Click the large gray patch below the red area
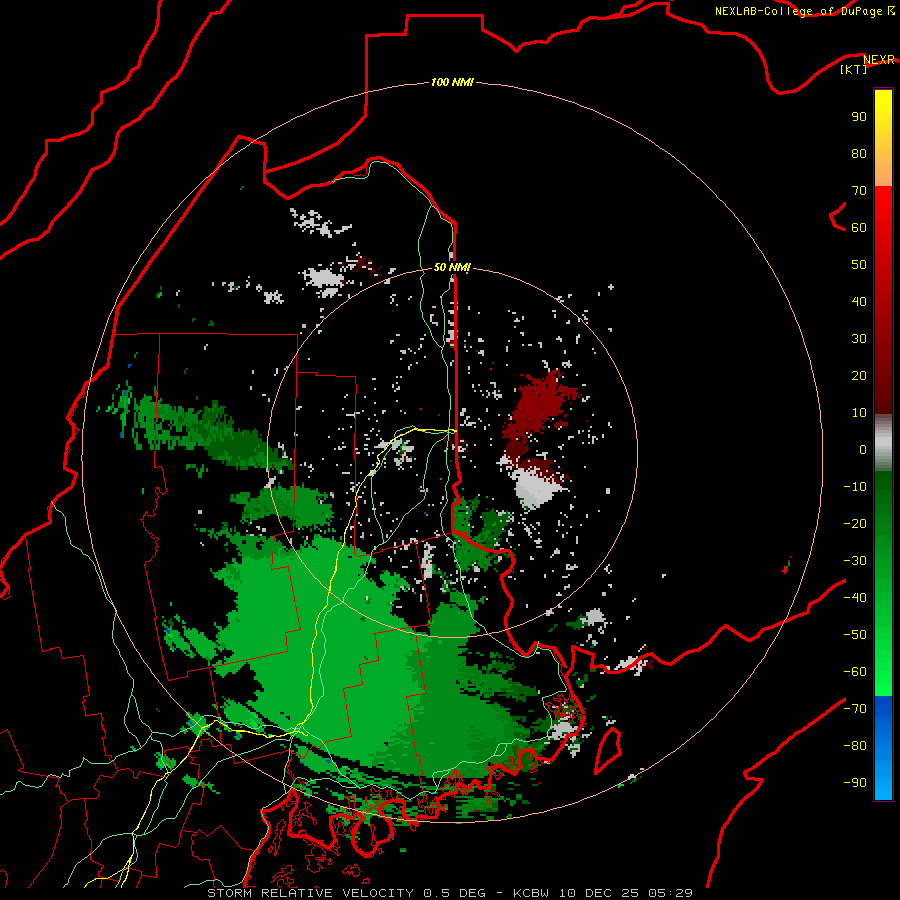Image resolution: width=900 pixels, height=900 pixels. (x=537, y=487)
